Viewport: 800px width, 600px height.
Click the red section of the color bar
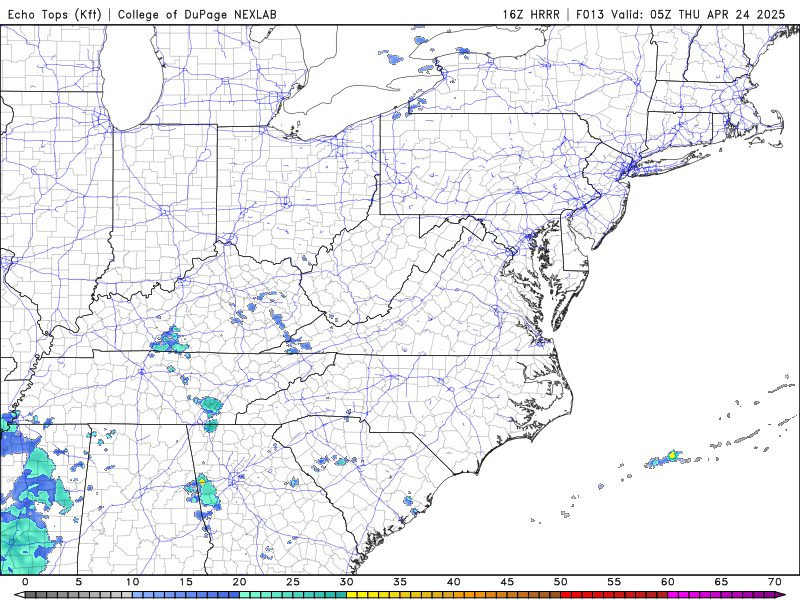[614, 595]
